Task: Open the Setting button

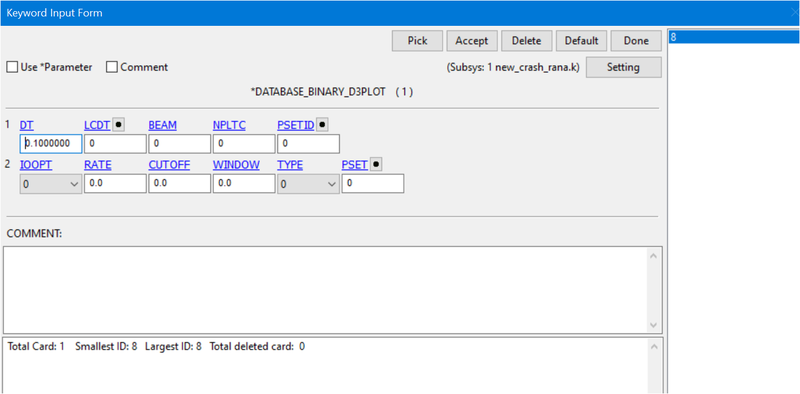Action: [623, 67]
